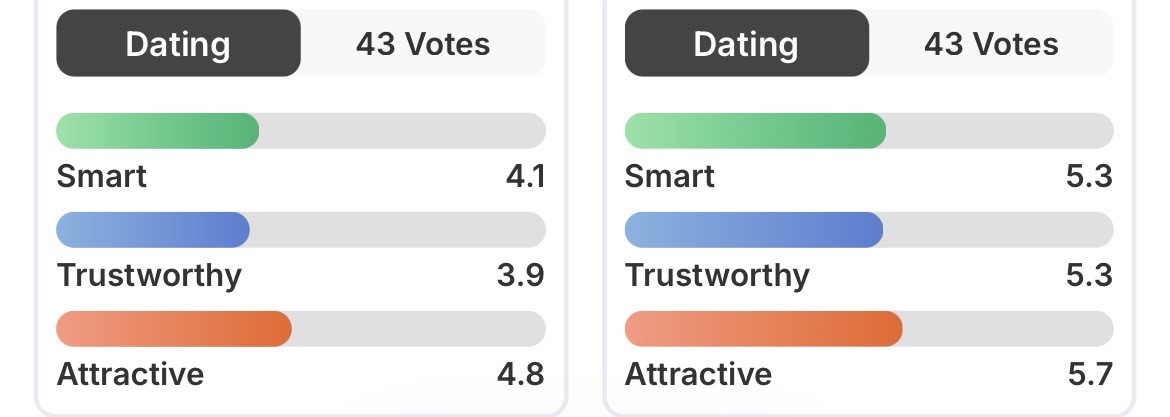Click the 5.3 score next to Trustworthy
Screen dimensions: 1170x417
[1089, 275]
